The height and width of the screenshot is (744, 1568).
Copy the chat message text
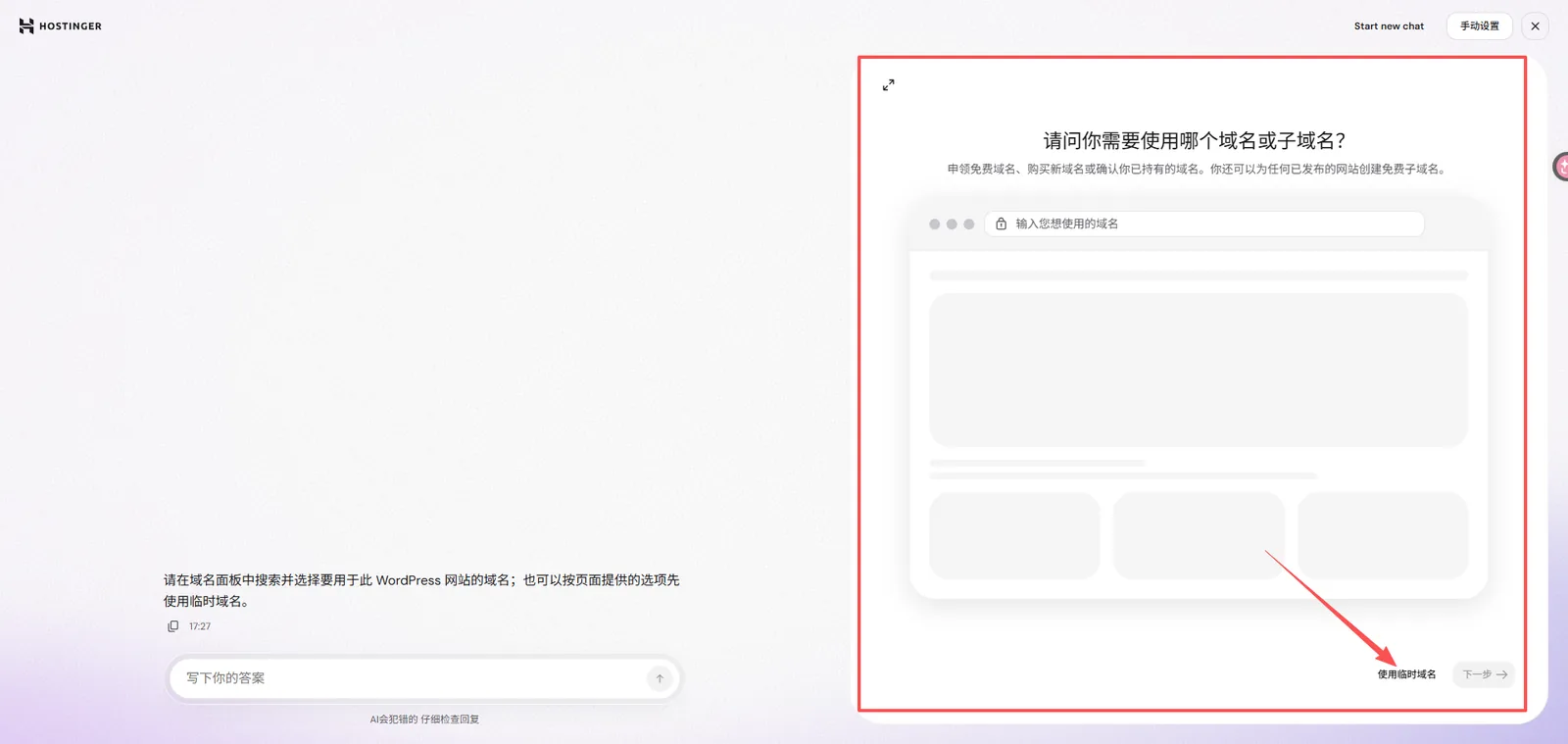coord(172,626)
